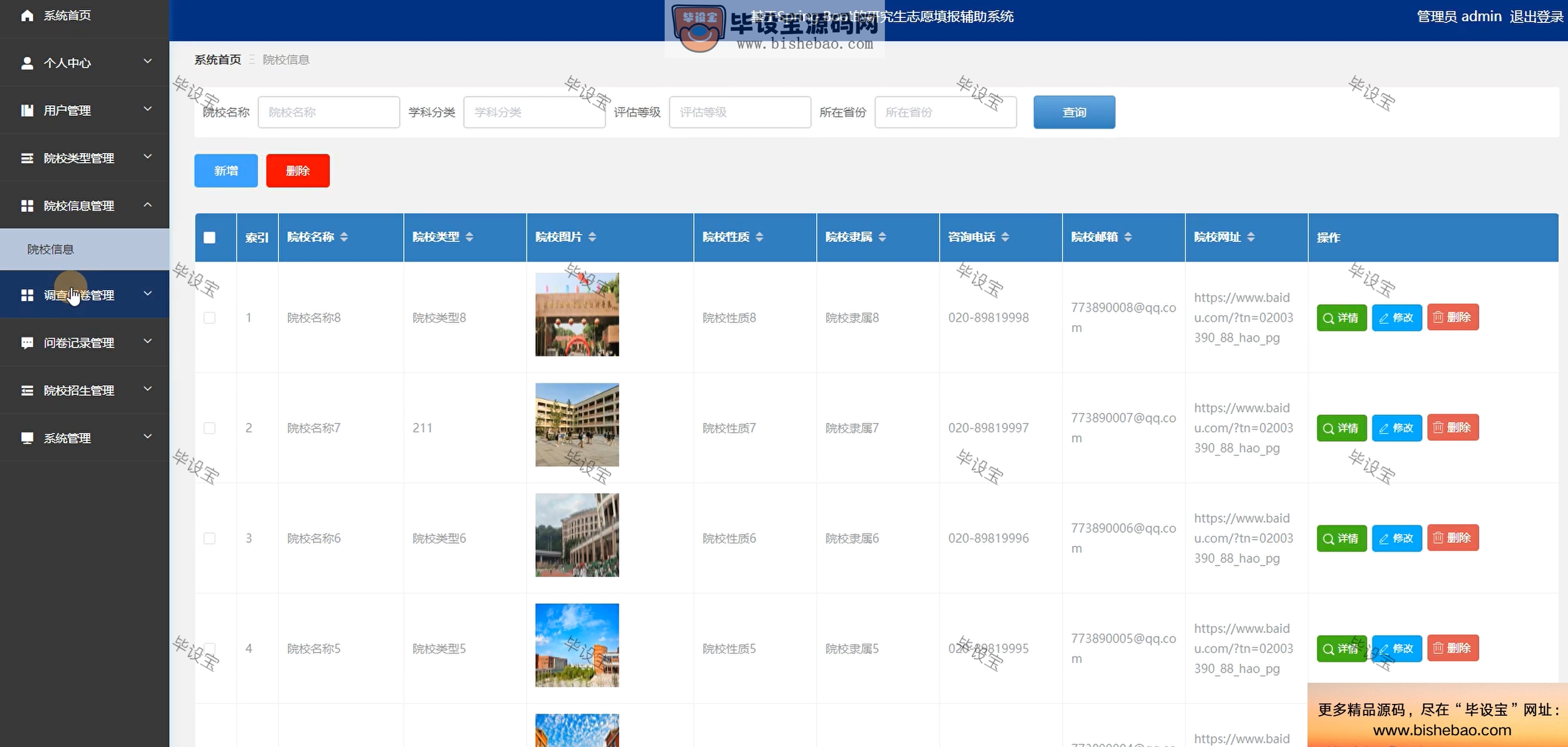Click the 211 院校类型 cell

(x=423, y=428)
